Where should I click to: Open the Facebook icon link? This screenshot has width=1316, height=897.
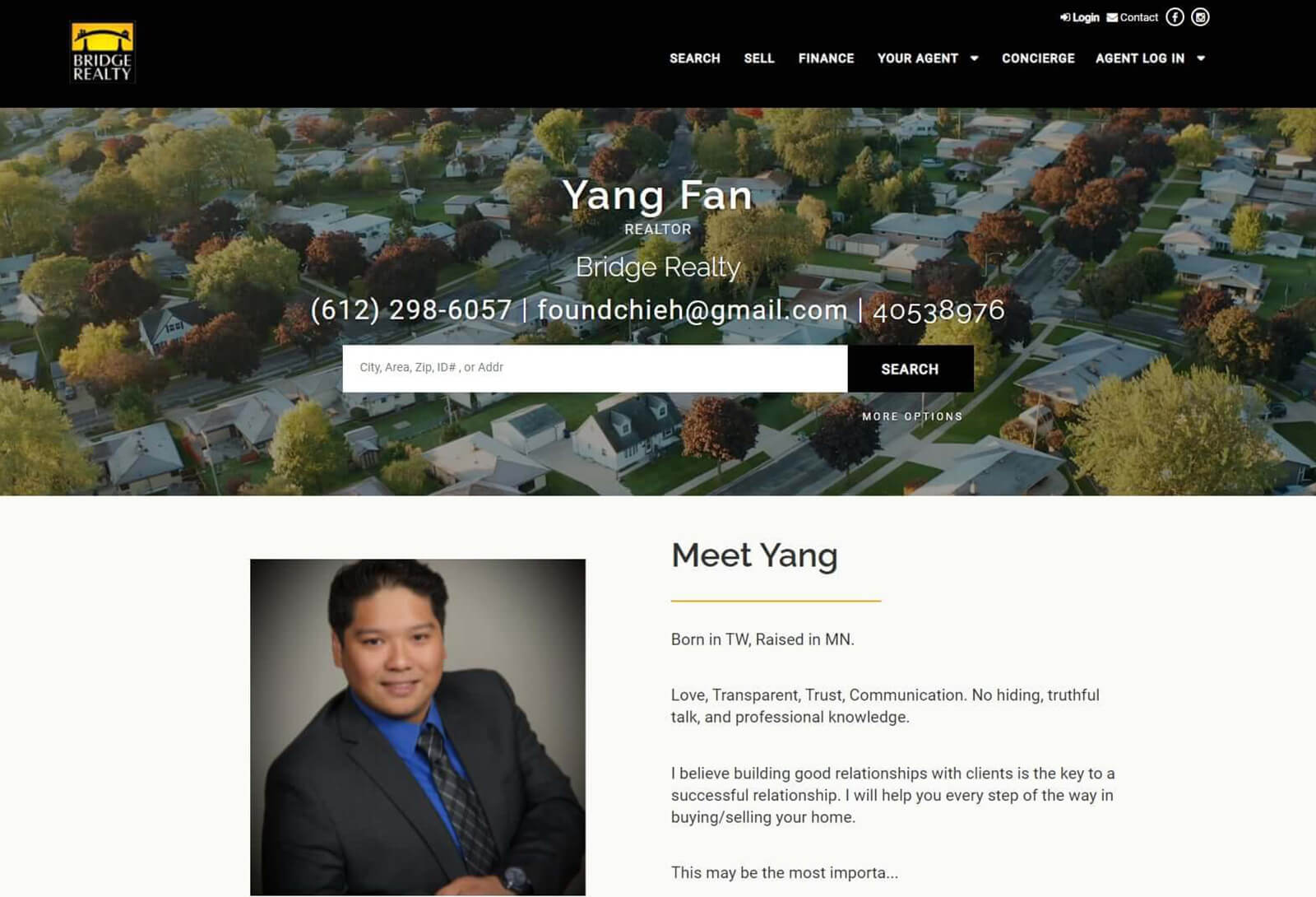point(1175,17)
